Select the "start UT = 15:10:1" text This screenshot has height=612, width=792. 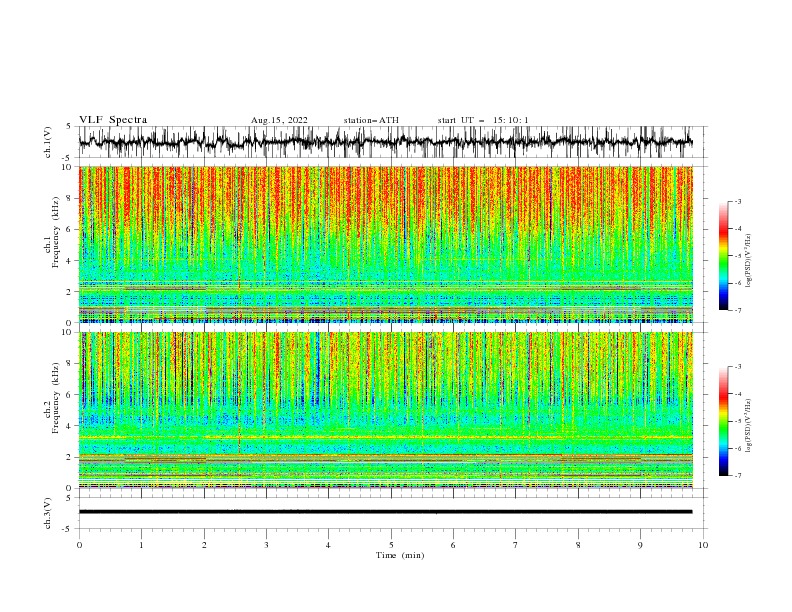[x=483, y=120]
